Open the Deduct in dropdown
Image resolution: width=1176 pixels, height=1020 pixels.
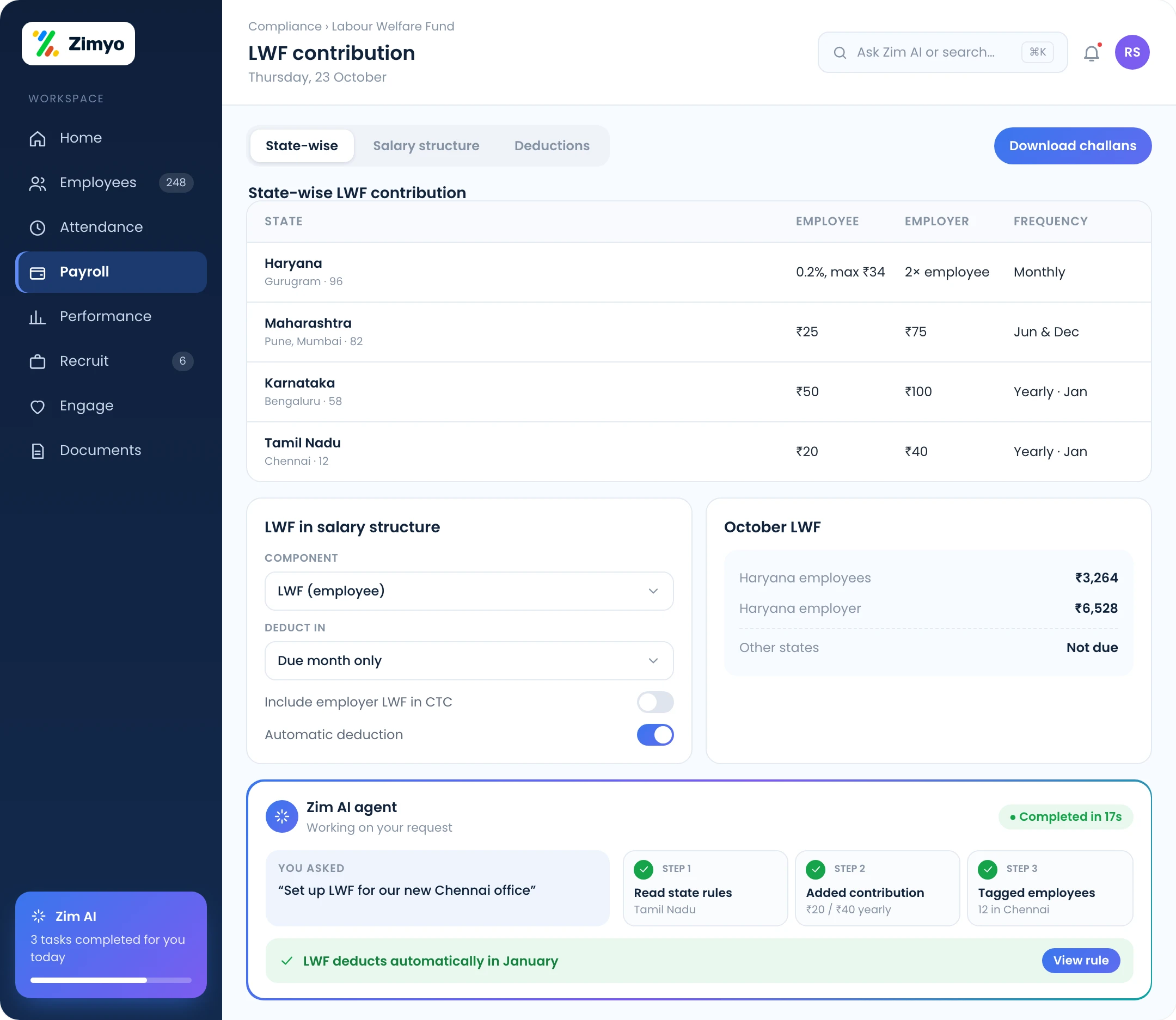(468, 660)
